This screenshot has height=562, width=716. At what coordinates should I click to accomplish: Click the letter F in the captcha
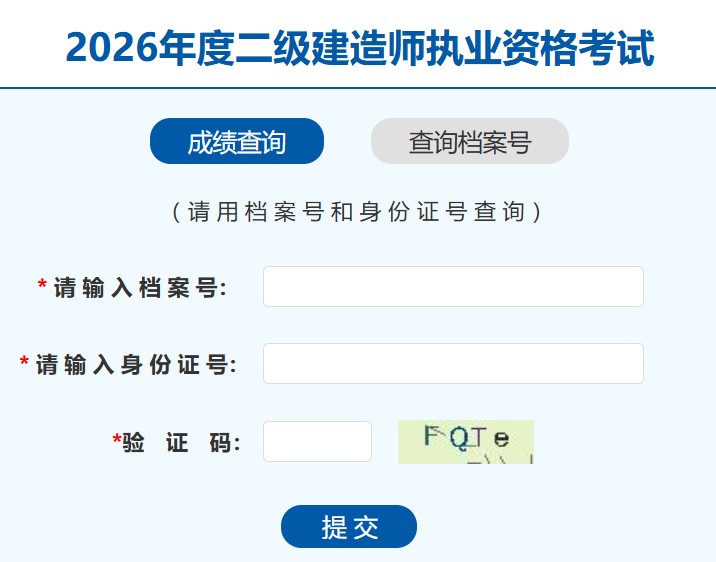[x=432, y=435]
